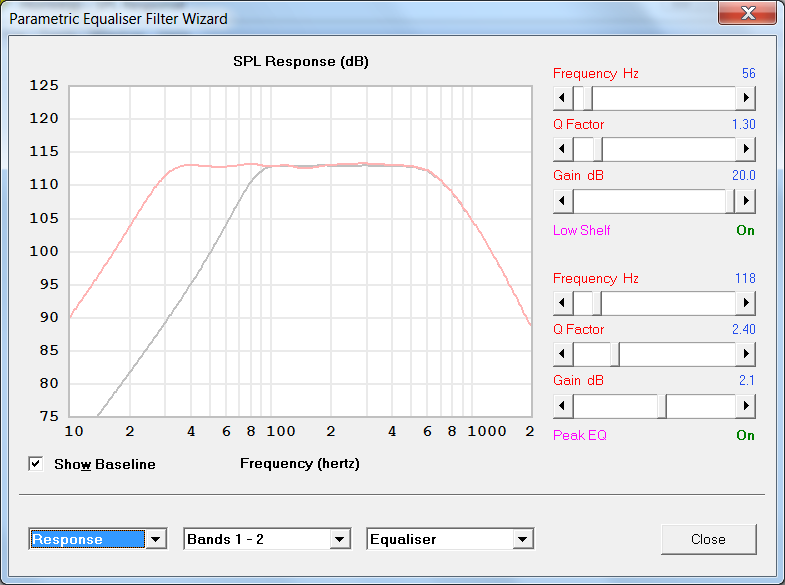Click the band 1 Frequency slider thumb
The height and width of the screenshot is (585, 785).
click(x=588, y=98)
